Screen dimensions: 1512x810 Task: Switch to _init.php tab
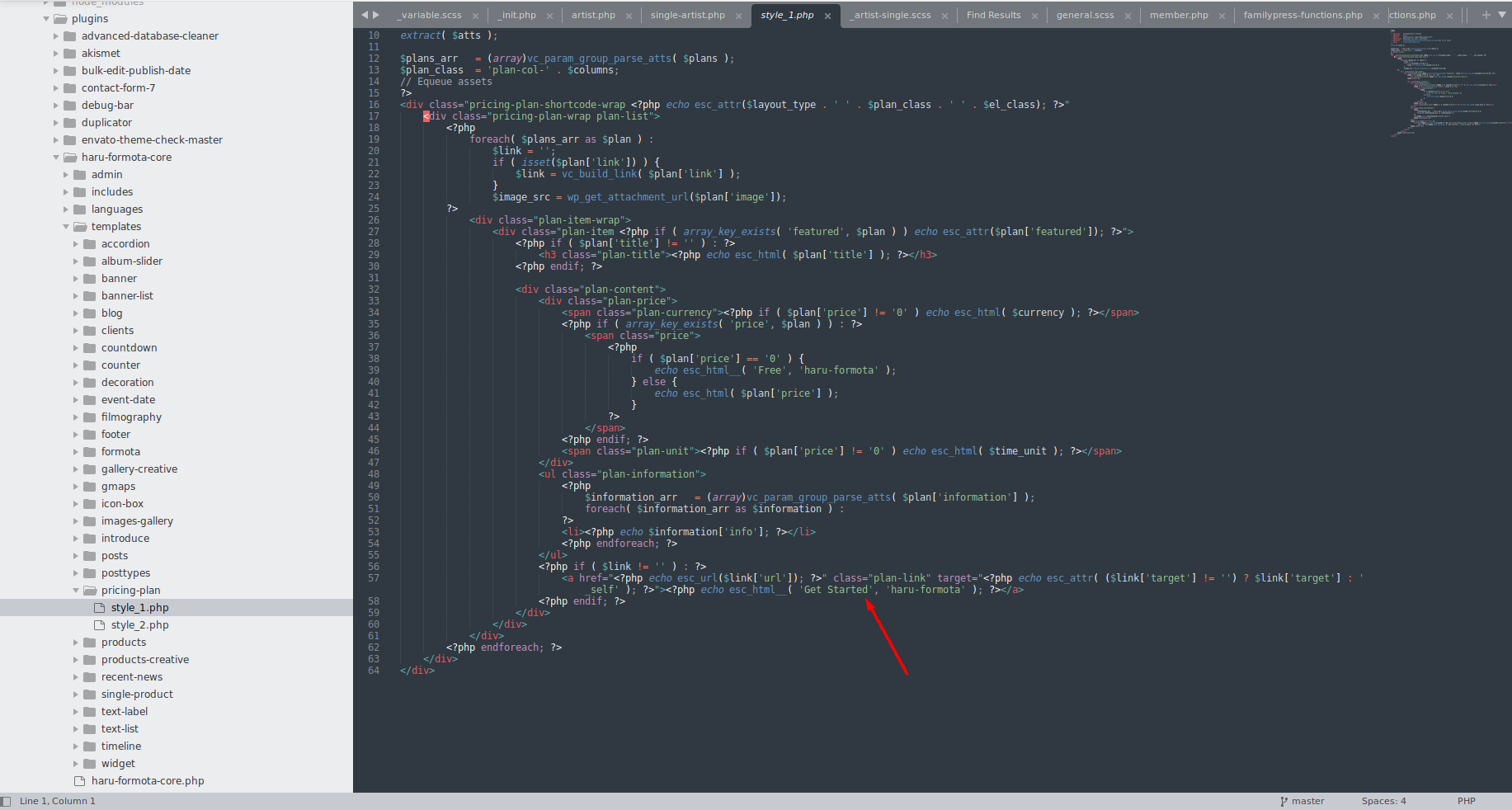[516, 15]
